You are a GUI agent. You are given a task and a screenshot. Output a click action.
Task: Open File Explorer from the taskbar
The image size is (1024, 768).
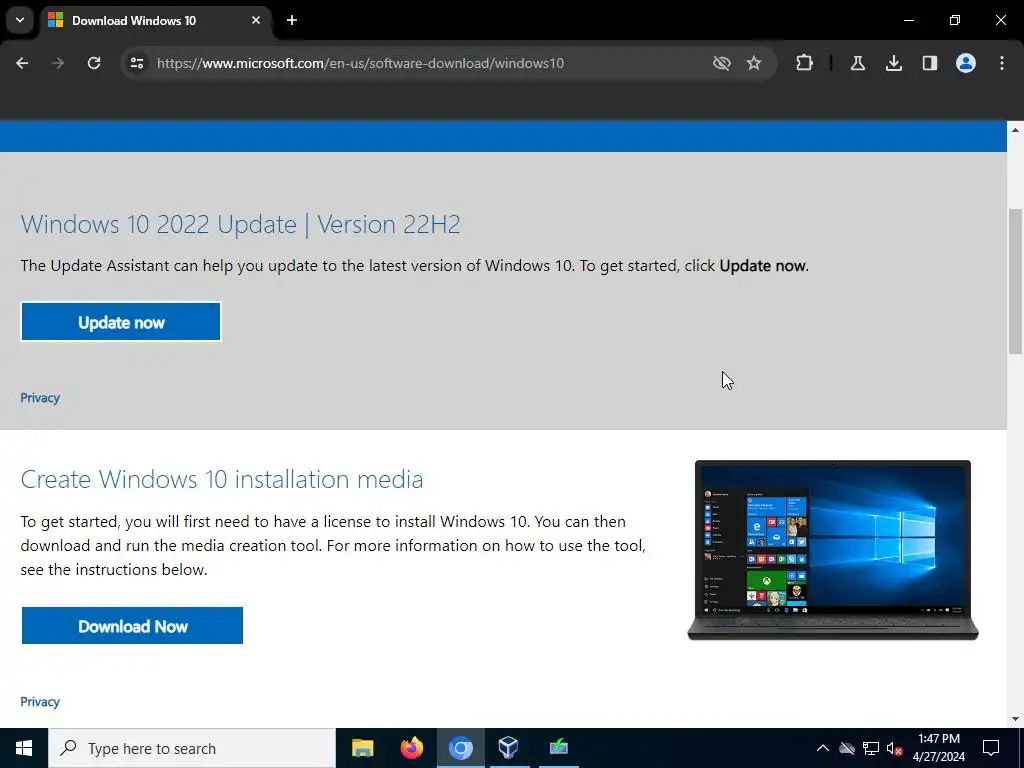pyautogui.click(x=362, y=748)
